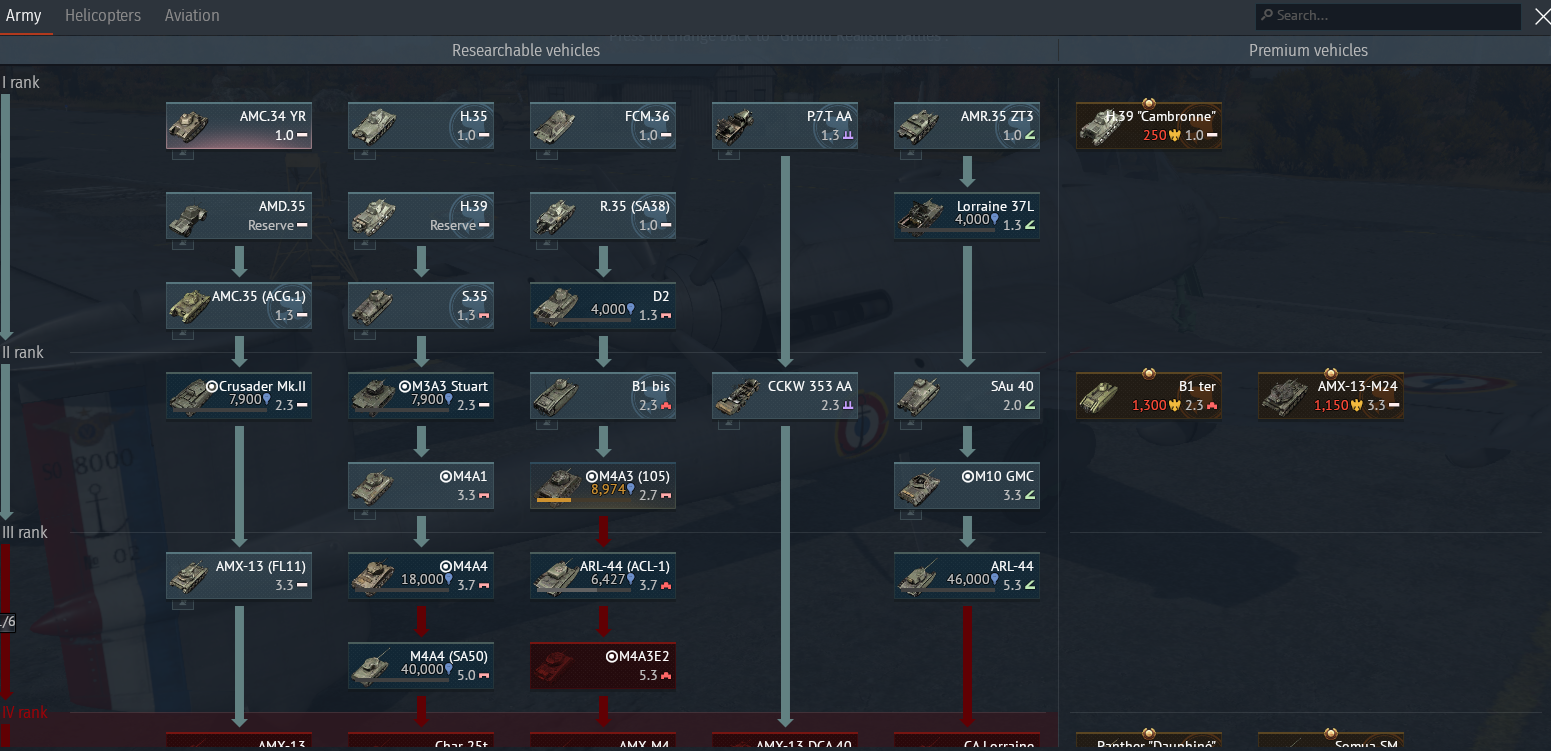Select the locked red M4A3E2 card
The width and height of the screenshot is (1551, 751).
[603, 666]
